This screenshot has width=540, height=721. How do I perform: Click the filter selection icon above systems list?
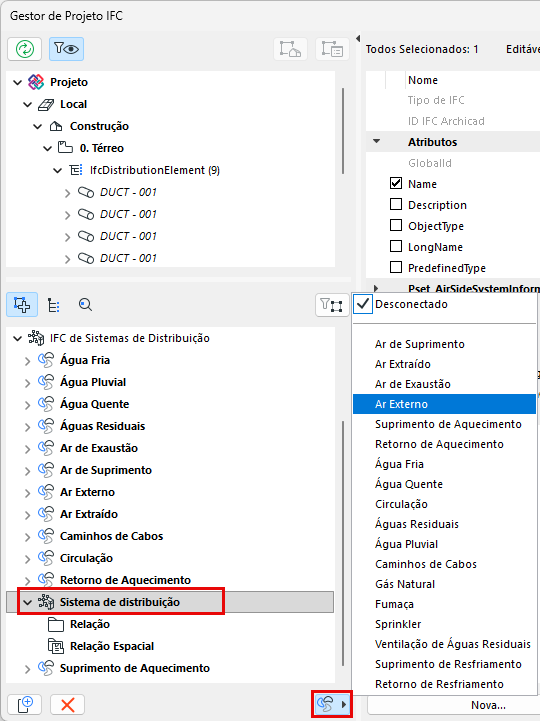coord(332,305)
